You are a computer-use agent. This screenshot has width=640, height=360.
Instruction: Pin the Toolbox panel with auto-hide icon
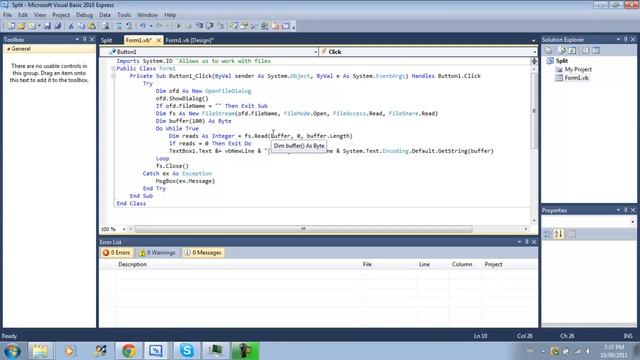click(84, 40)
